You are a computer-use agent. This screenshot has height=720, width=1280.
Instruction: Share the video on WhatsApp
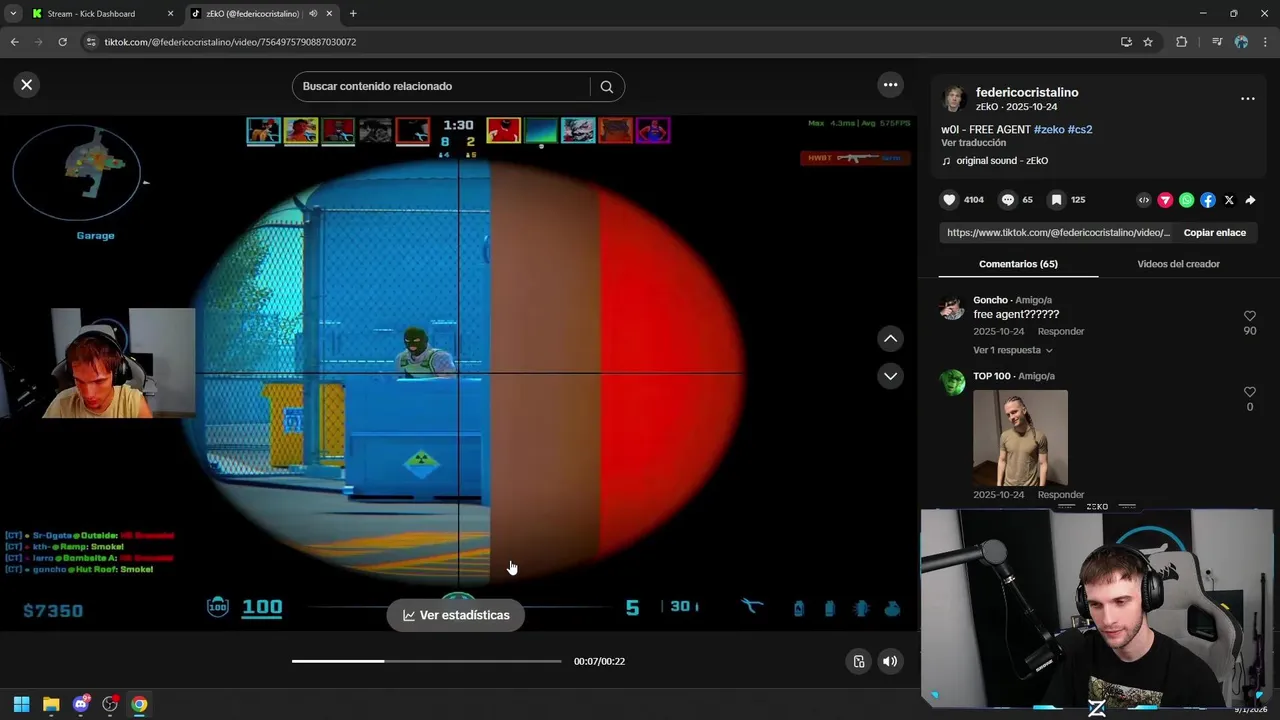click(x=1186, y=200)
